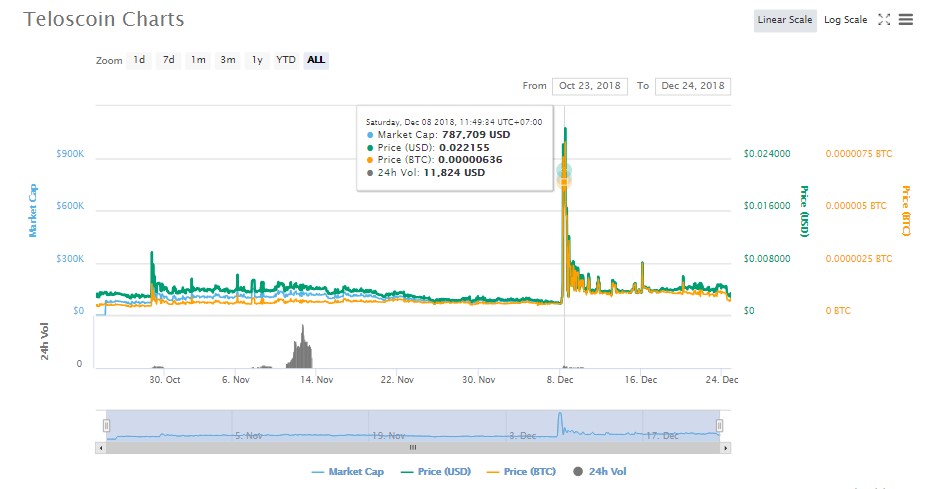Click the 24h Vol axis title

point(45,341)
